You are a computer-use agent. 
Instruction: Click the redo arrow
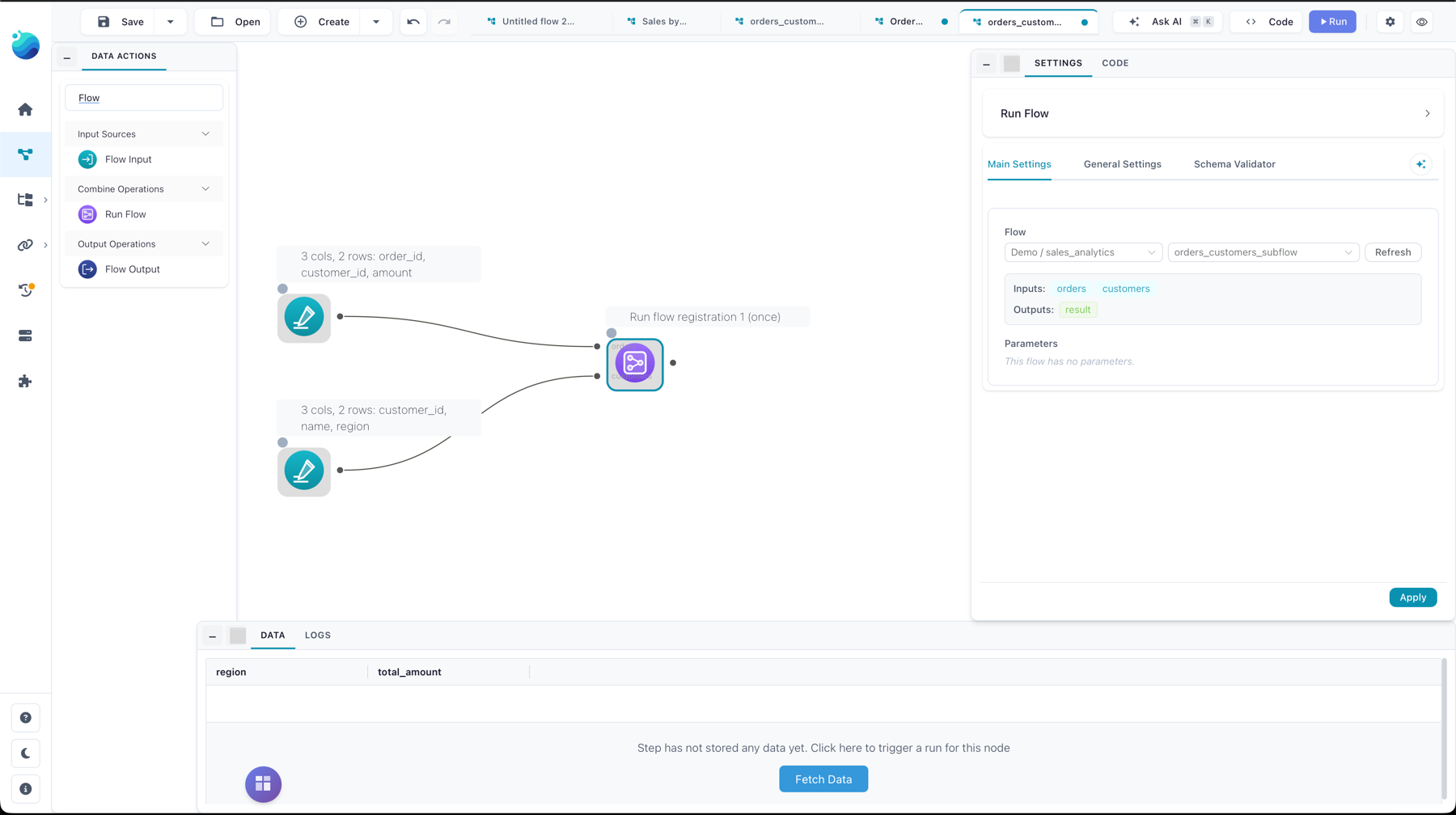click(x=444, y=22)
